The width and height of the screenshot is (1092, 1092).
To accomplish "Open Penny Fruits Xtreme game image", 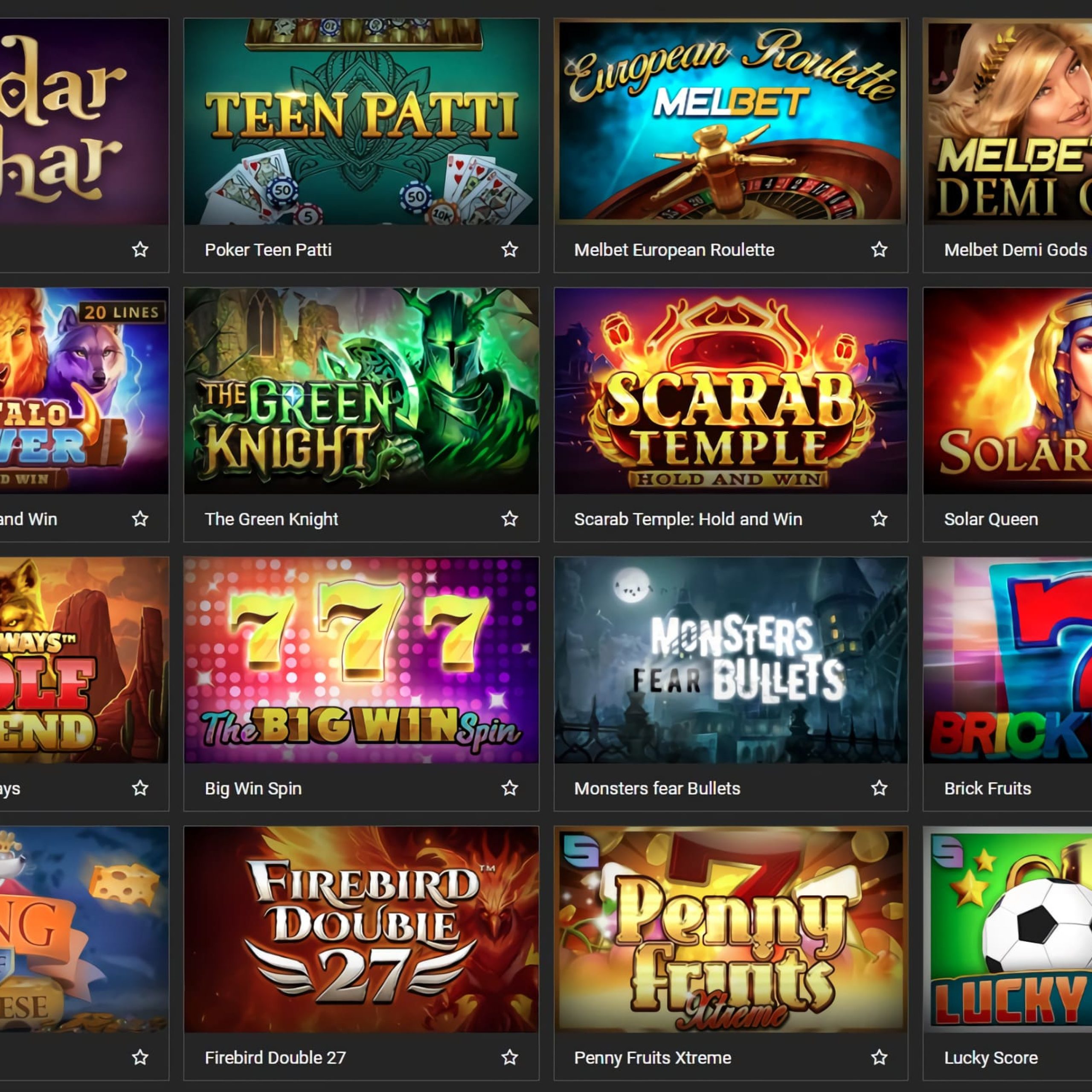I will (x=731, y=929).
